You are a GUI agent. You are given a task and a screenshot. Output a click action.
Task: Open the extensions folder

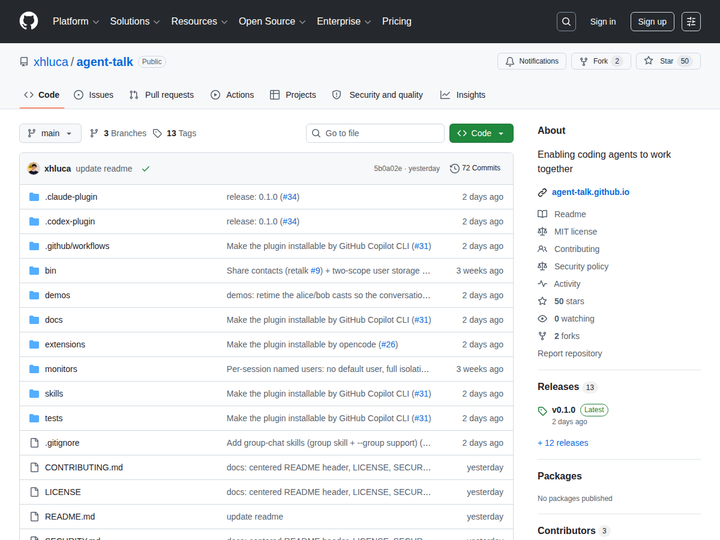(65, 344)
